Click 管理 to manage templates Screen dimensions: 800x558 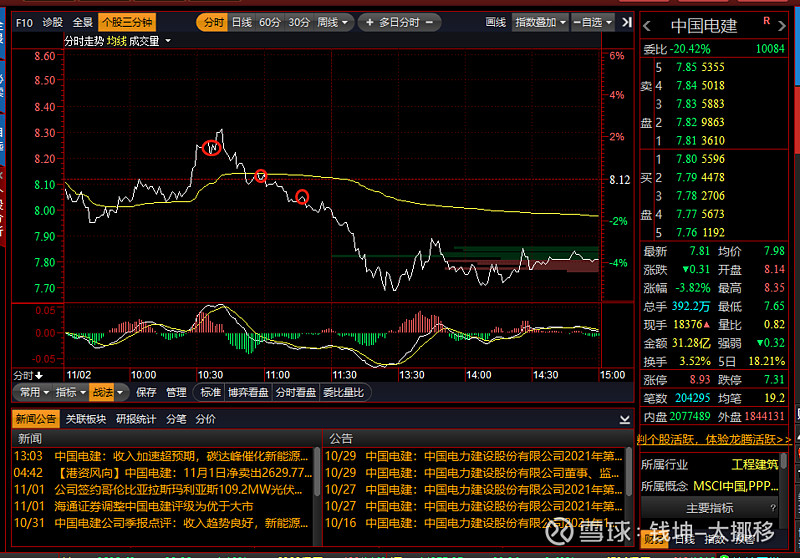pos(176,392)
